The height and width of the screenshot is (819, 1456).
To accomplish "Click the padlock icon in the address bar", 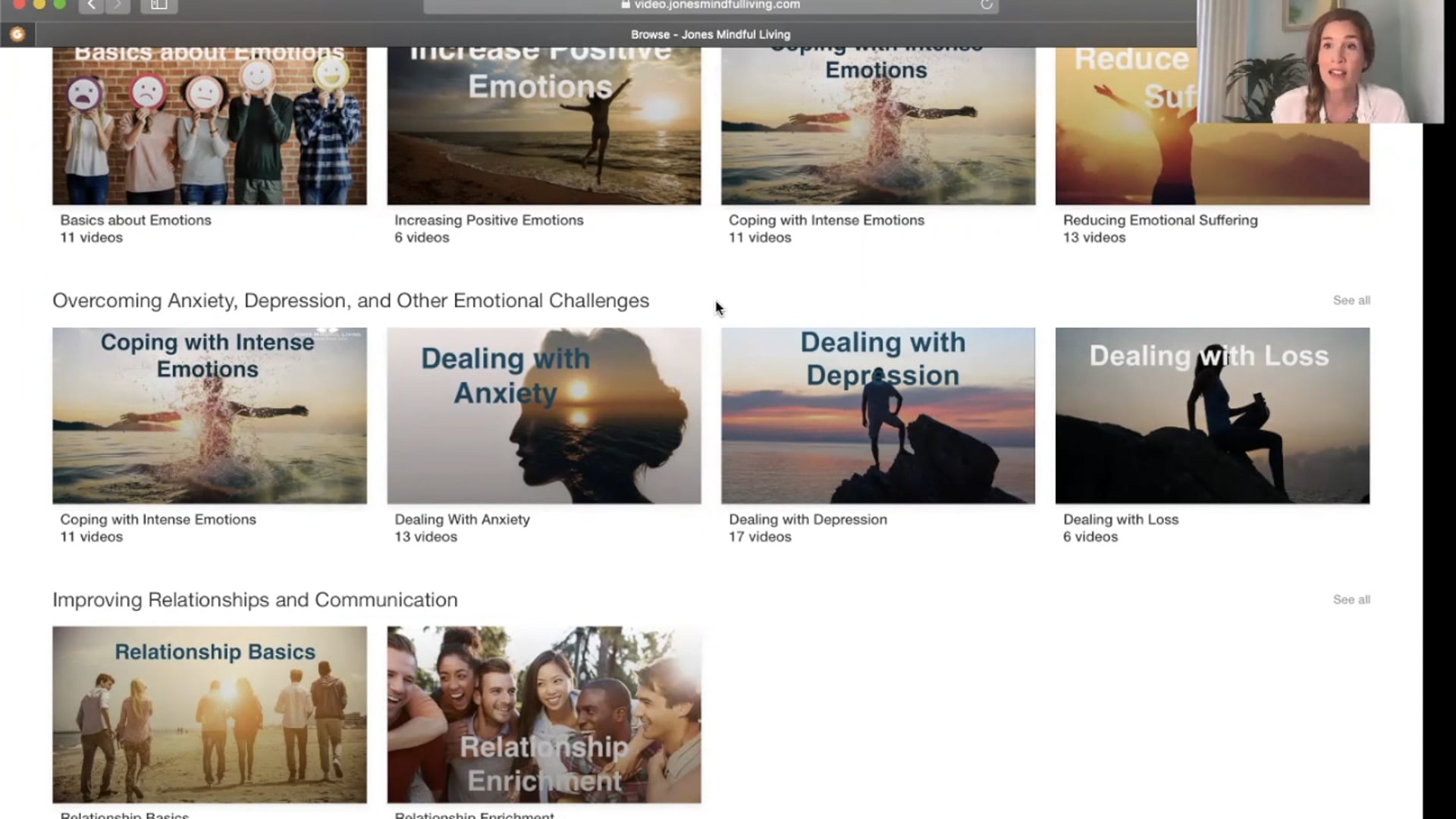I will pos(625,4).
